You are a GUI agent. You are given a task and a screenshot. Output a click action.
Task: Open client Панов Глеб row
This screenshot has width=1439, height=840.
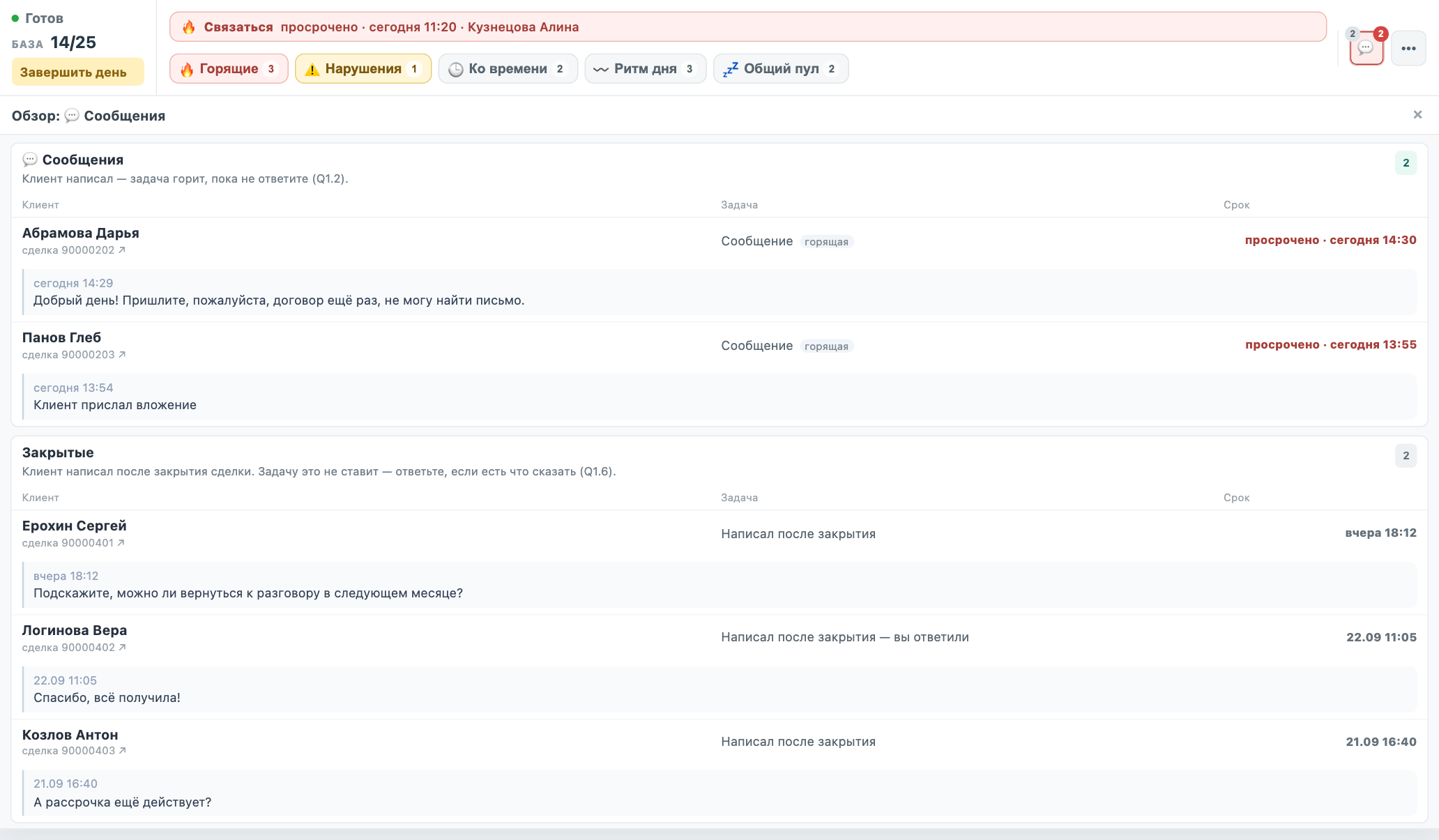click(x=719, y=345)
